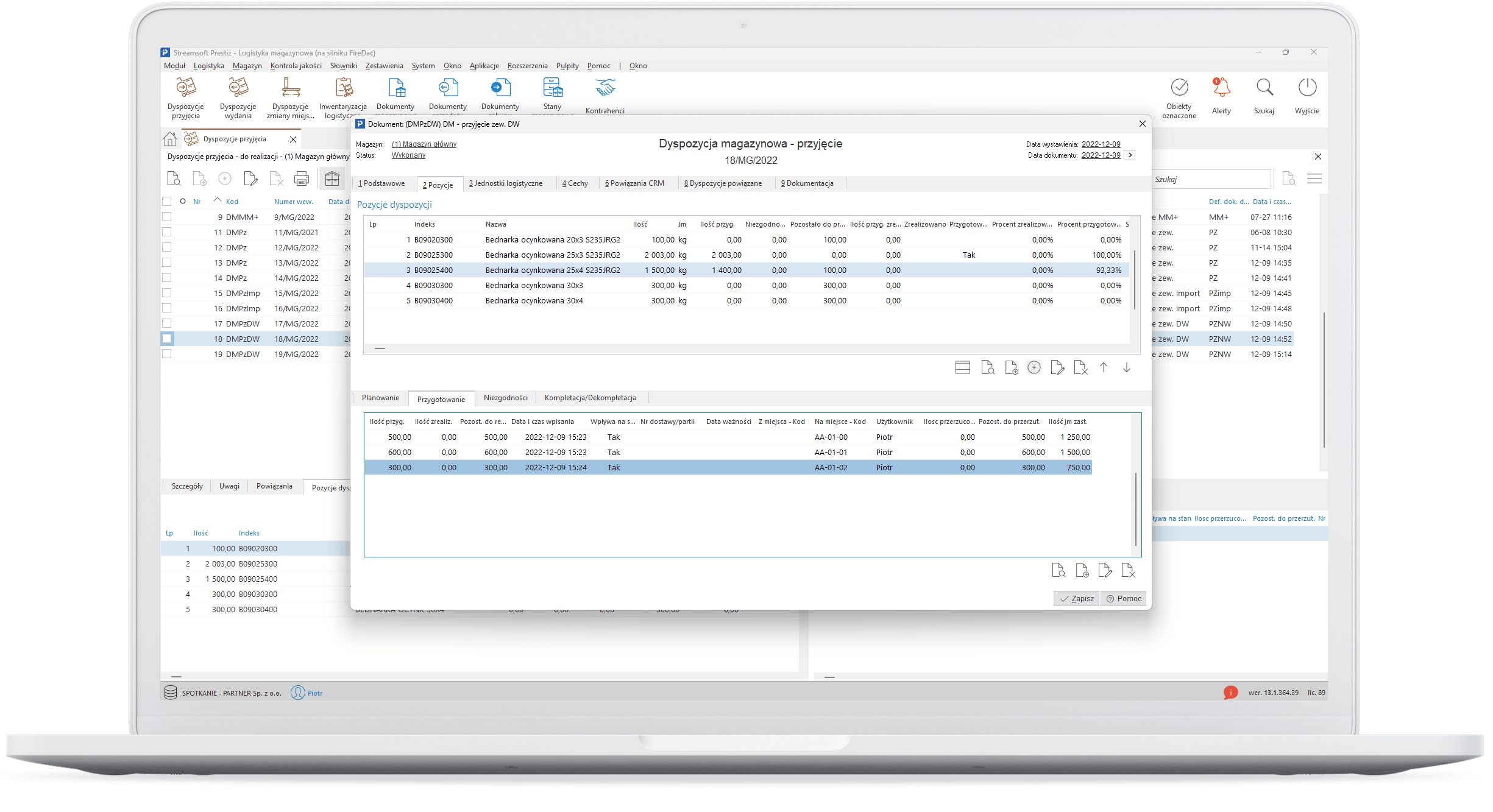Screen dimensions: 1493x812
Task: Click red info alert icon in status bar
Action: point(1230,693)
